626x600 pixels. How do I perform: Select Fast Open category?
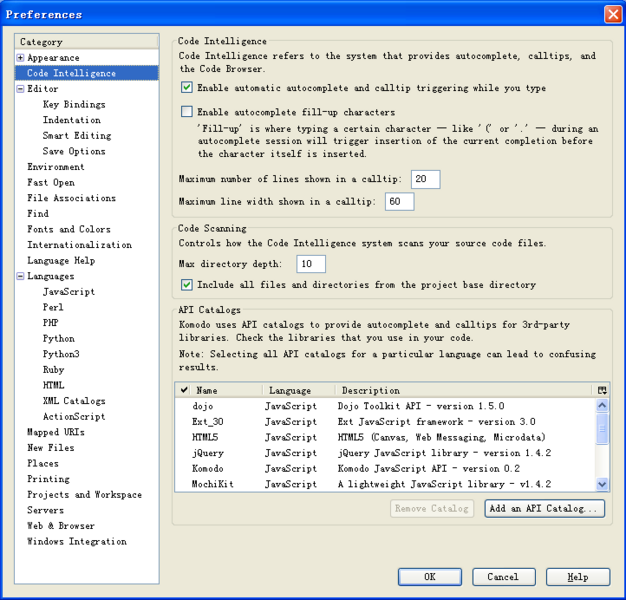pos(51,182)
